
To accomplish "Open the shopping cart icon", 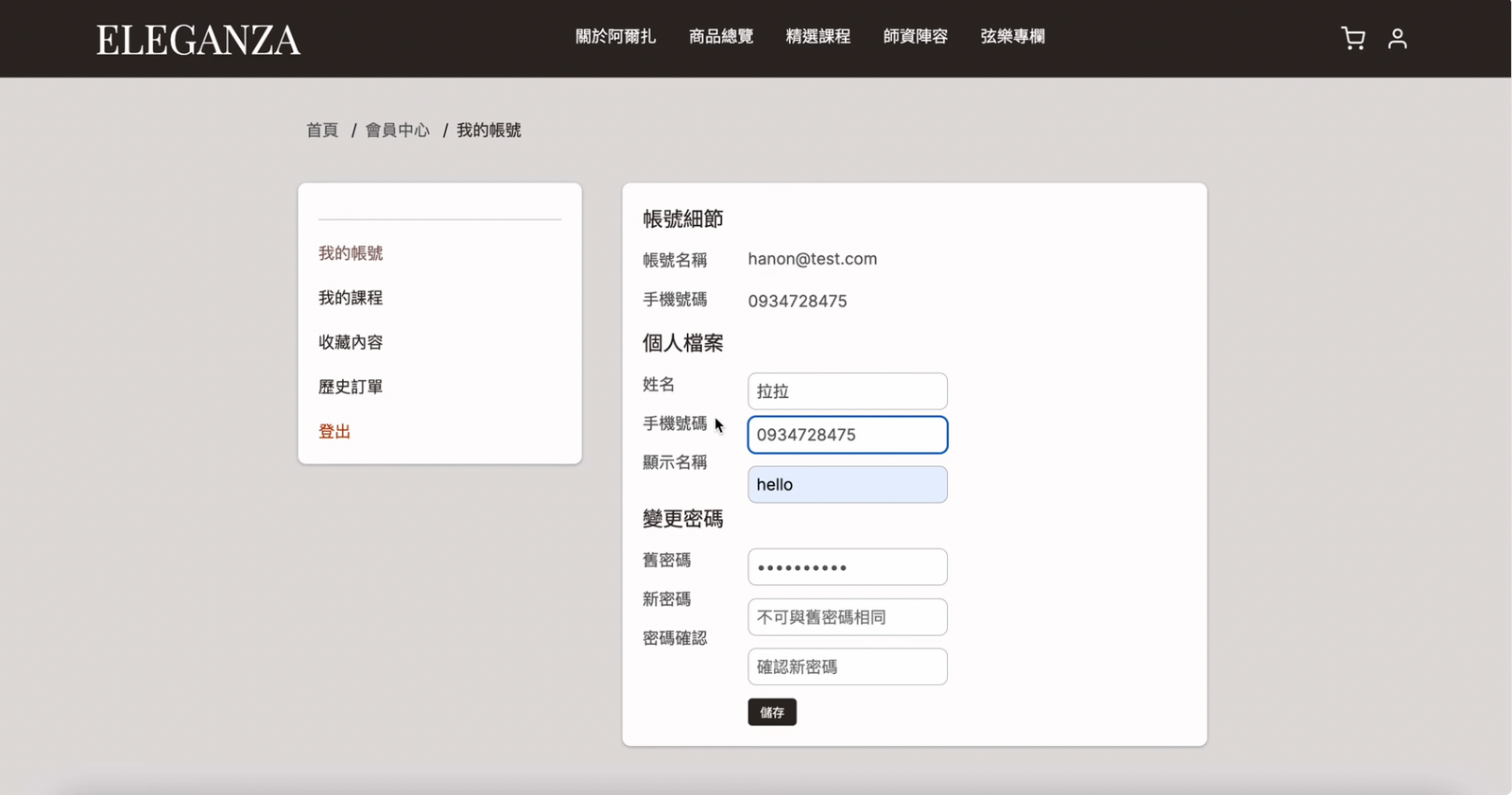I will coord(1353,39).
